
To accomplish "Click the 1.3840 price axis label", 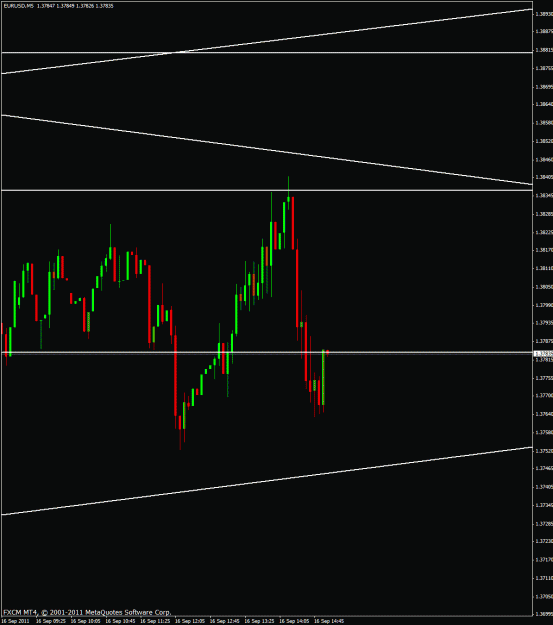I will pyautogui.click(x=544, y=177).
